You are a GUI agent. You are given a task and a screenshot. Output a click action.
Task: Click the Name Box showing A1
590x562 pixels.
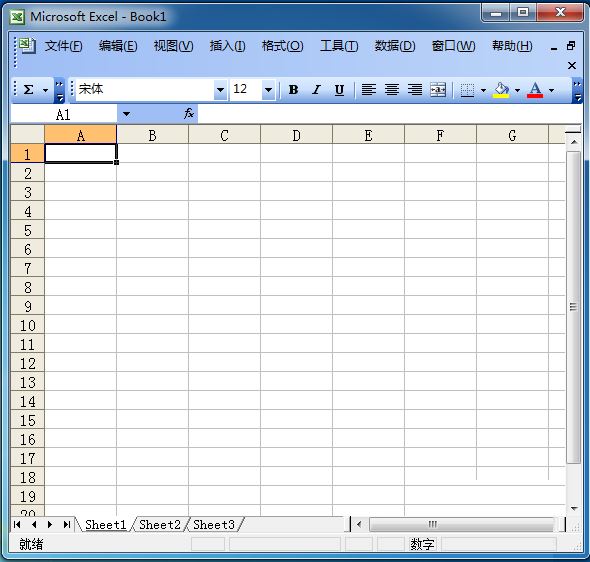(63, 114)
